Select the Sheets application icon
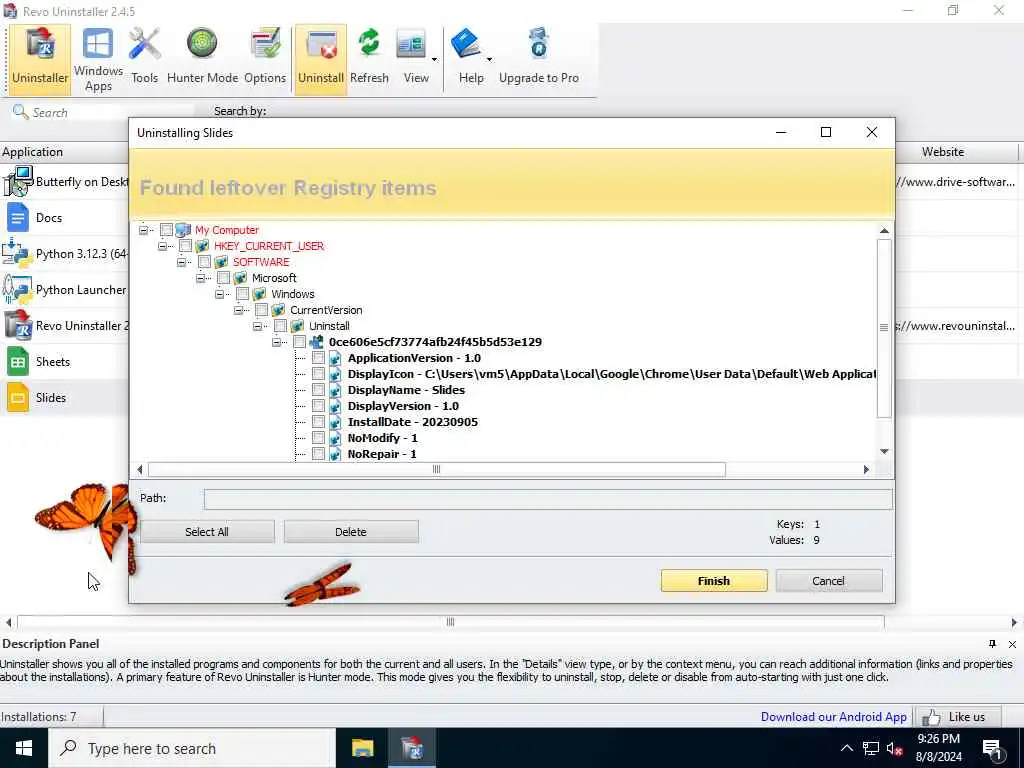Screen dimensions: 1024x768 18,361
